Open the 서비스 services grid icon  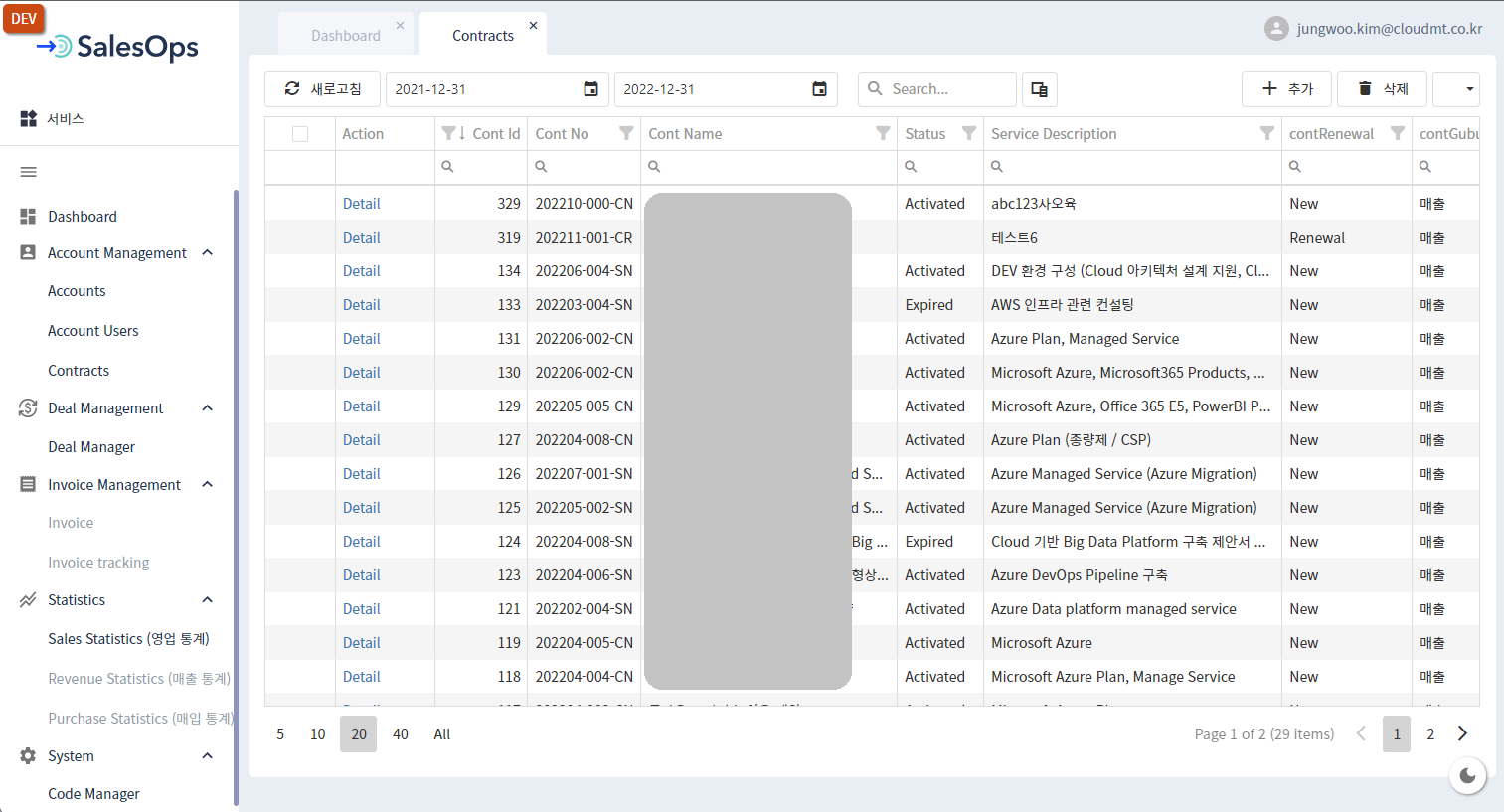(29, 118)
